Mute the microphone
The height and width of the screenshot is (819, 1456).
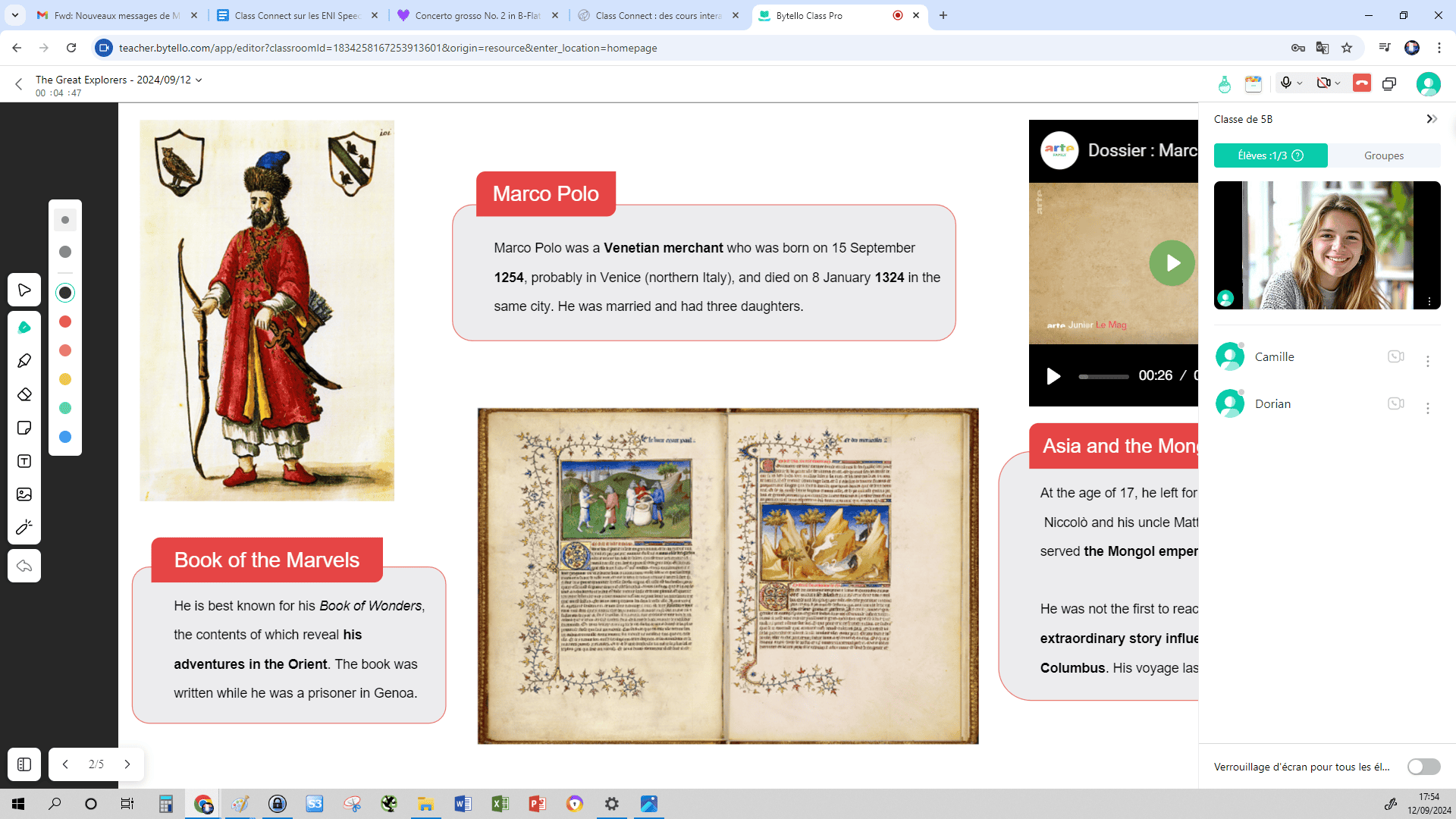[1285, 83]
